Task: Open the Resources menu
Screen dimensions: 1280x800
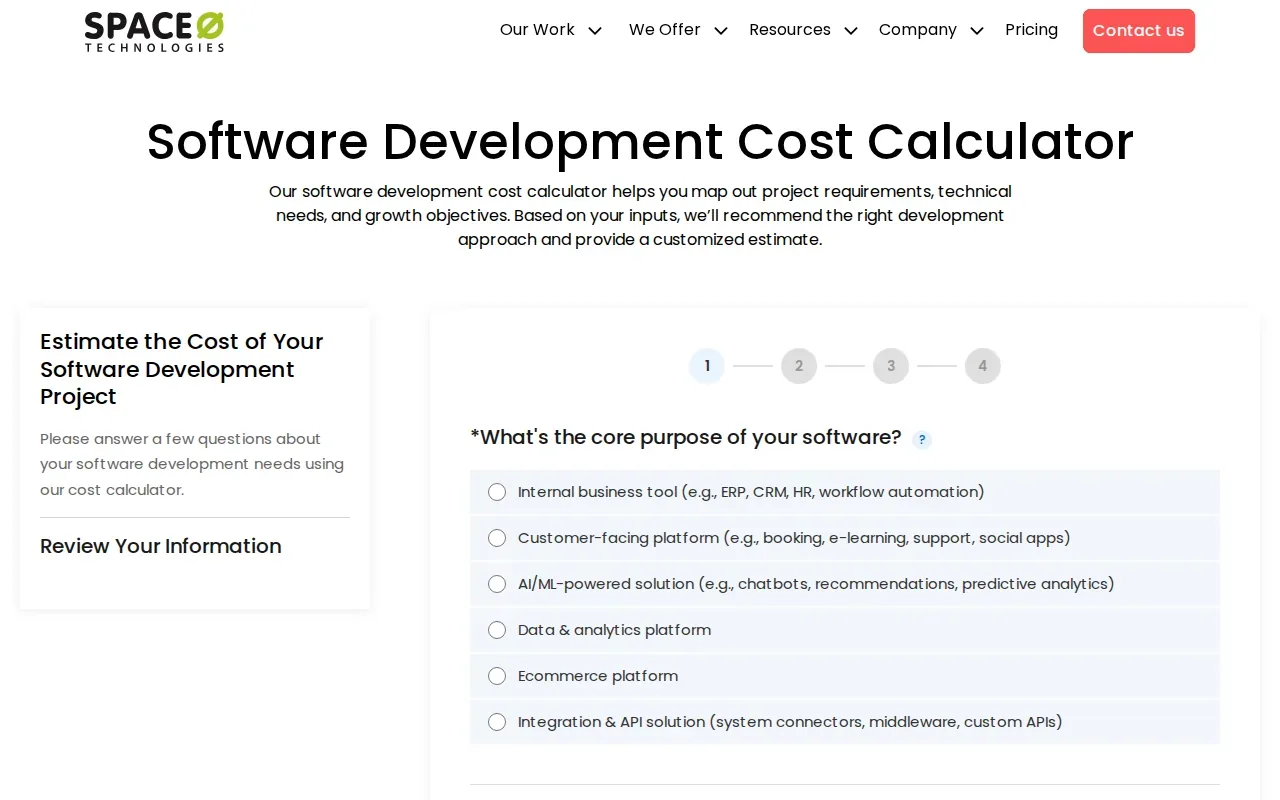Action: point(789,30)
